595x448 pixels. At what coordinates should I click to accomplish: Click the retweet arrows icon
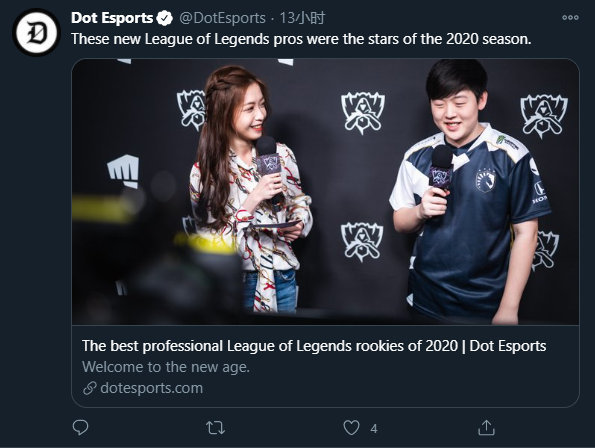[x=216, y=428]
